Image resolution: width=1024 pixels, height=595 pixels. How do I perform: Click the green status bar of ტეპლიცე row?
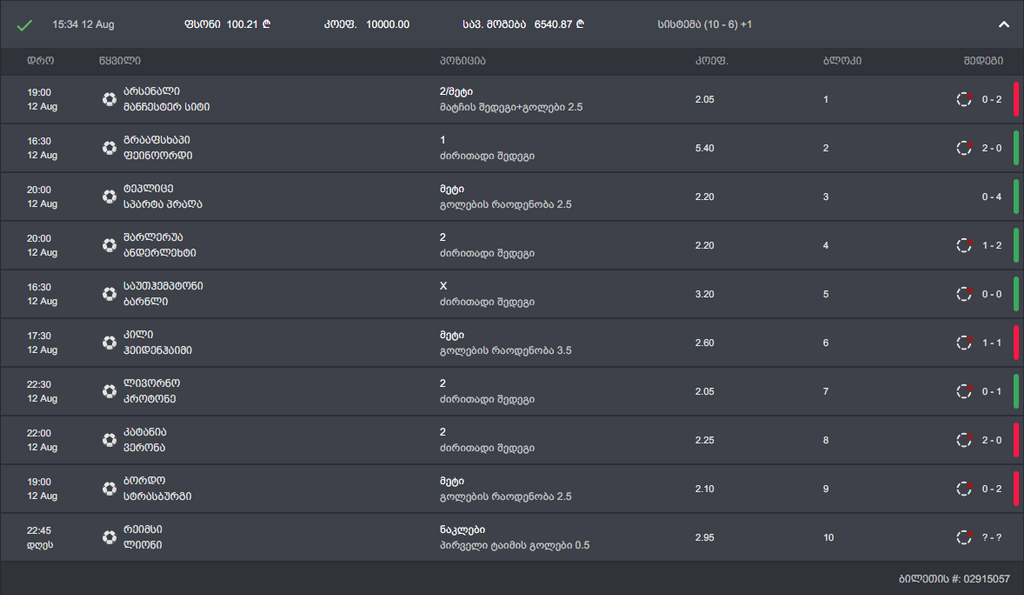click(1016, 197)
